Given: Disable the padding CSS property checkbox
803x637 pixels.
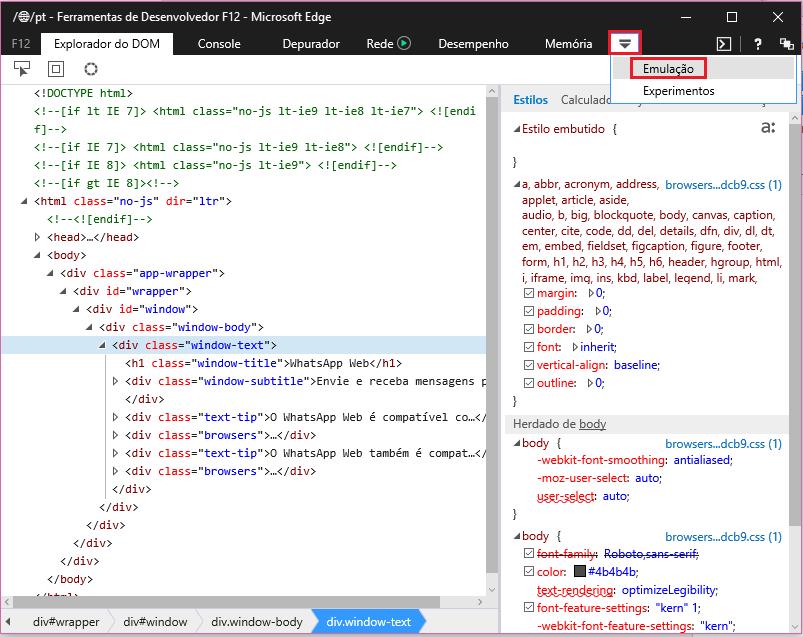Looking at the screenshot, I should 529,311.
